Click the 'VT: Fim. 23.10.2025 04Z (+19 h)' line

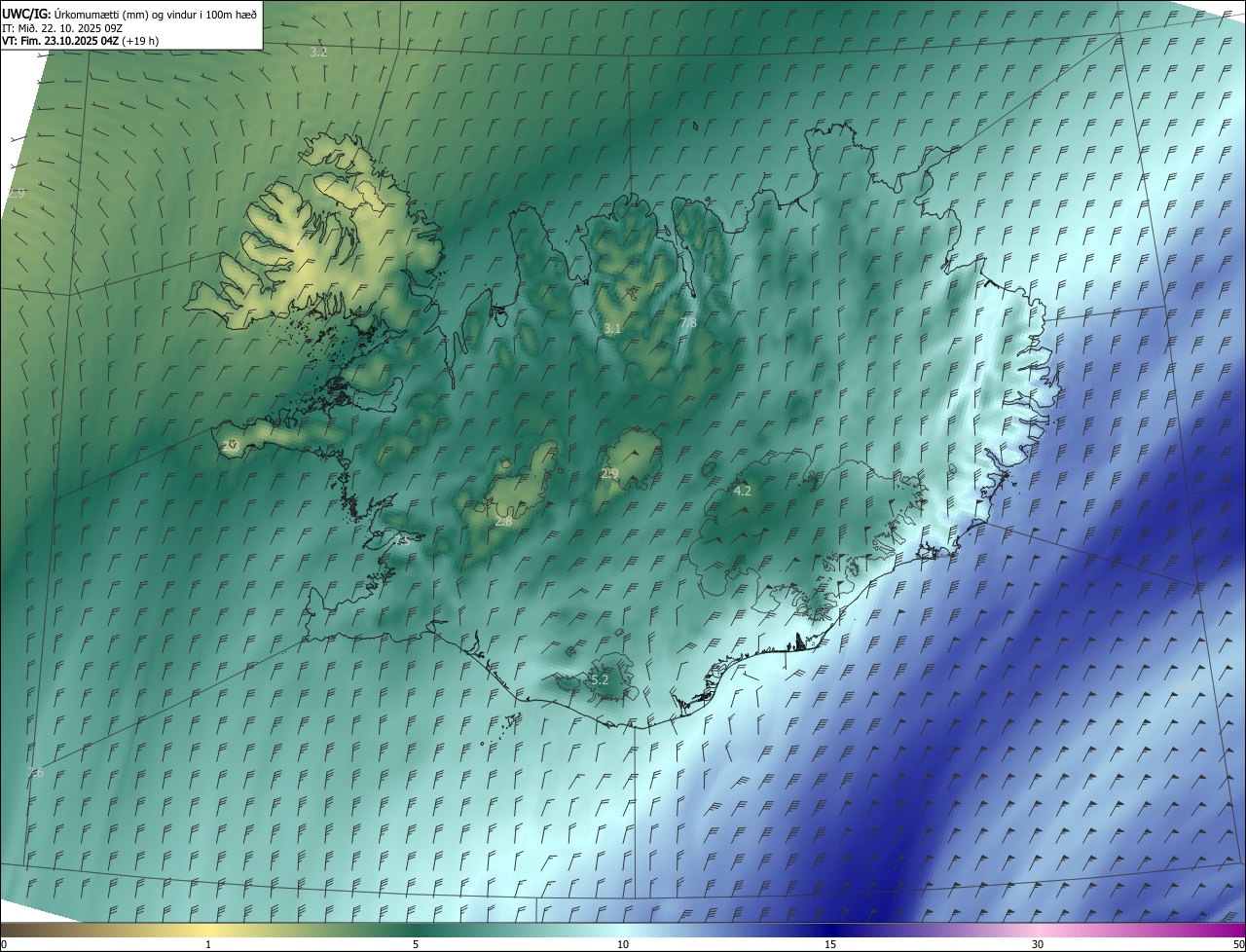80,41
